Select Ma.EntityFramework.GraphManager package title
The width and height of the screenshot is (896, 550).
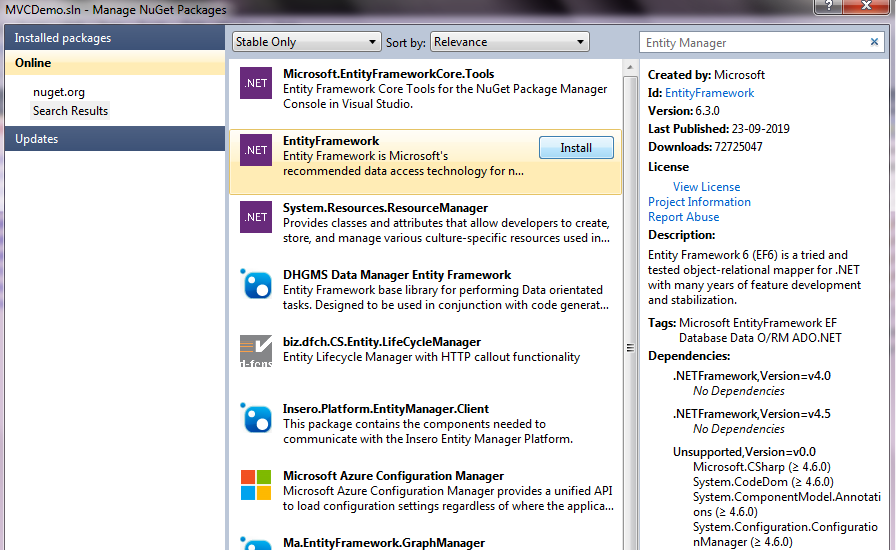[x=383, y=543]
